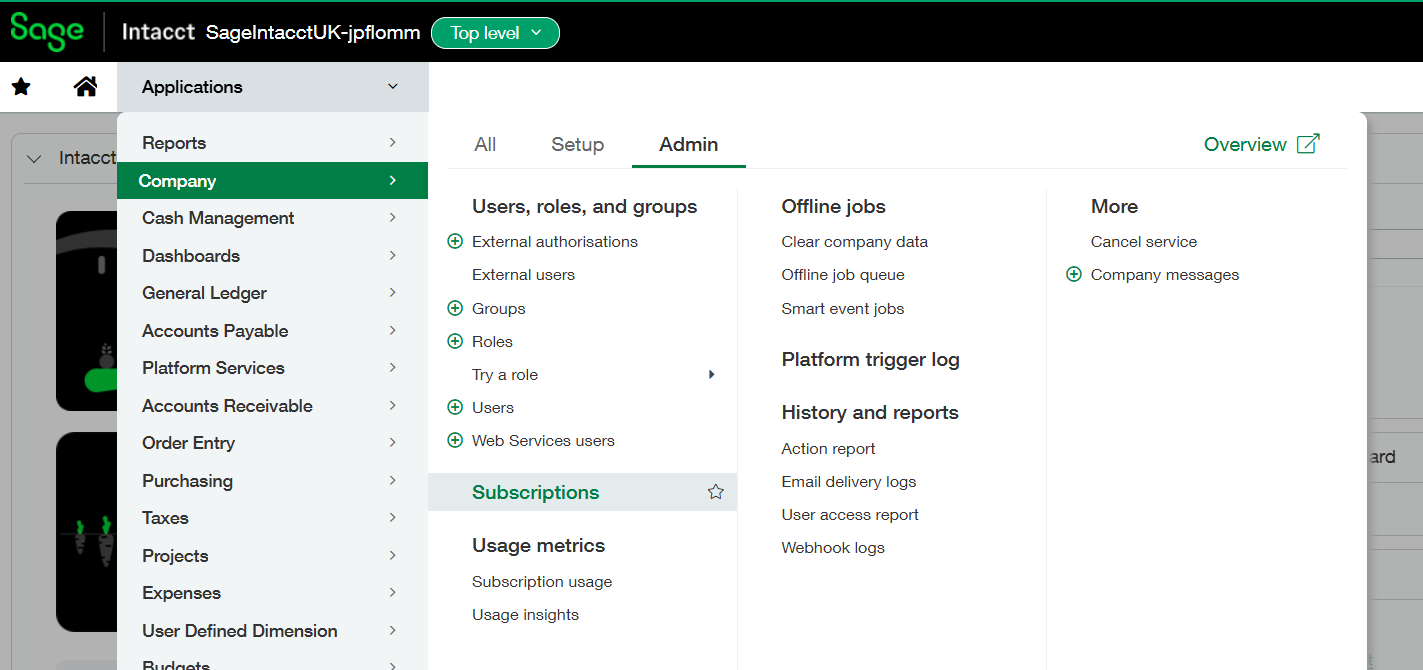Expand Projects chevron arrow

(393, 556)
